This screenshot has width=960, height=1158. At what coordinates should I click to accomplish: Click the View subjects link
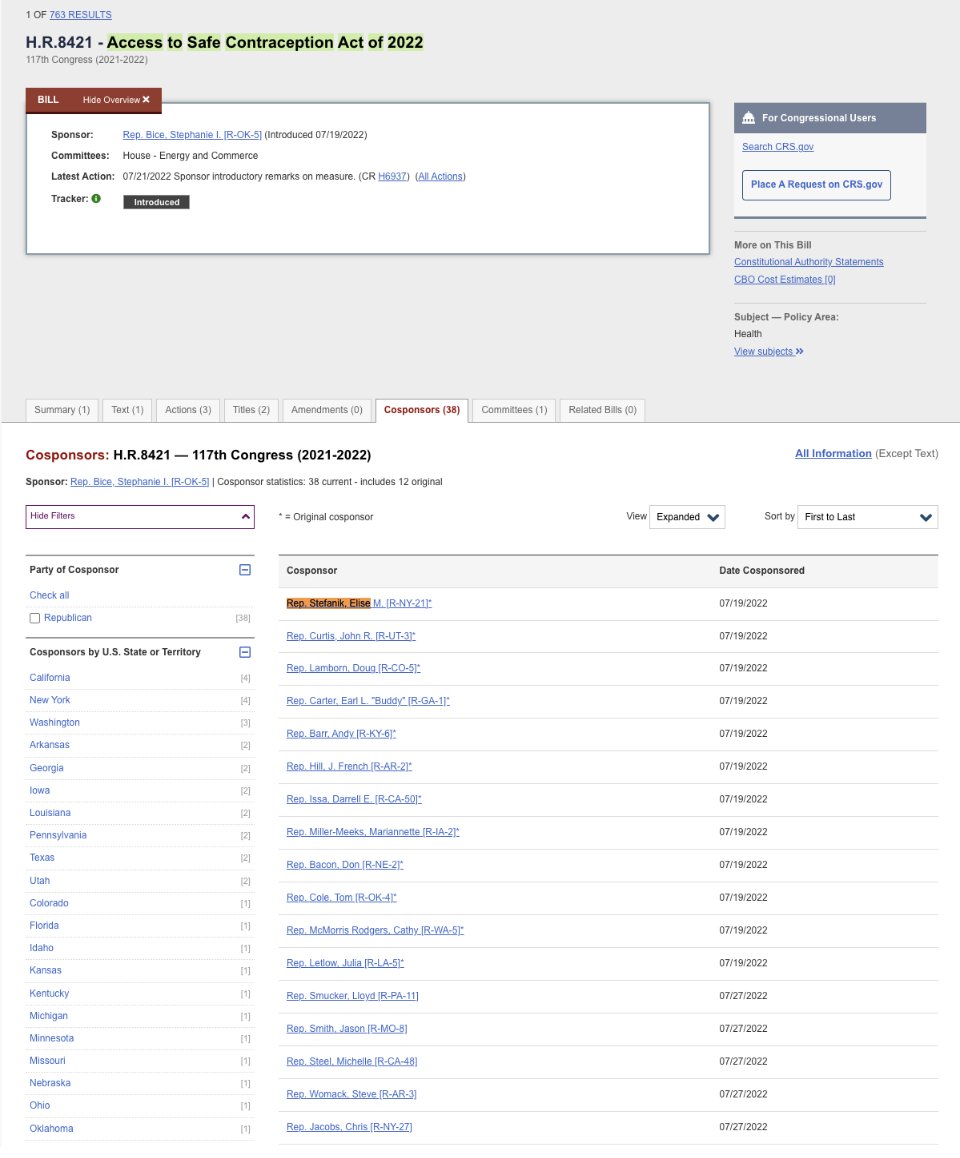click(x=768, y=352)
